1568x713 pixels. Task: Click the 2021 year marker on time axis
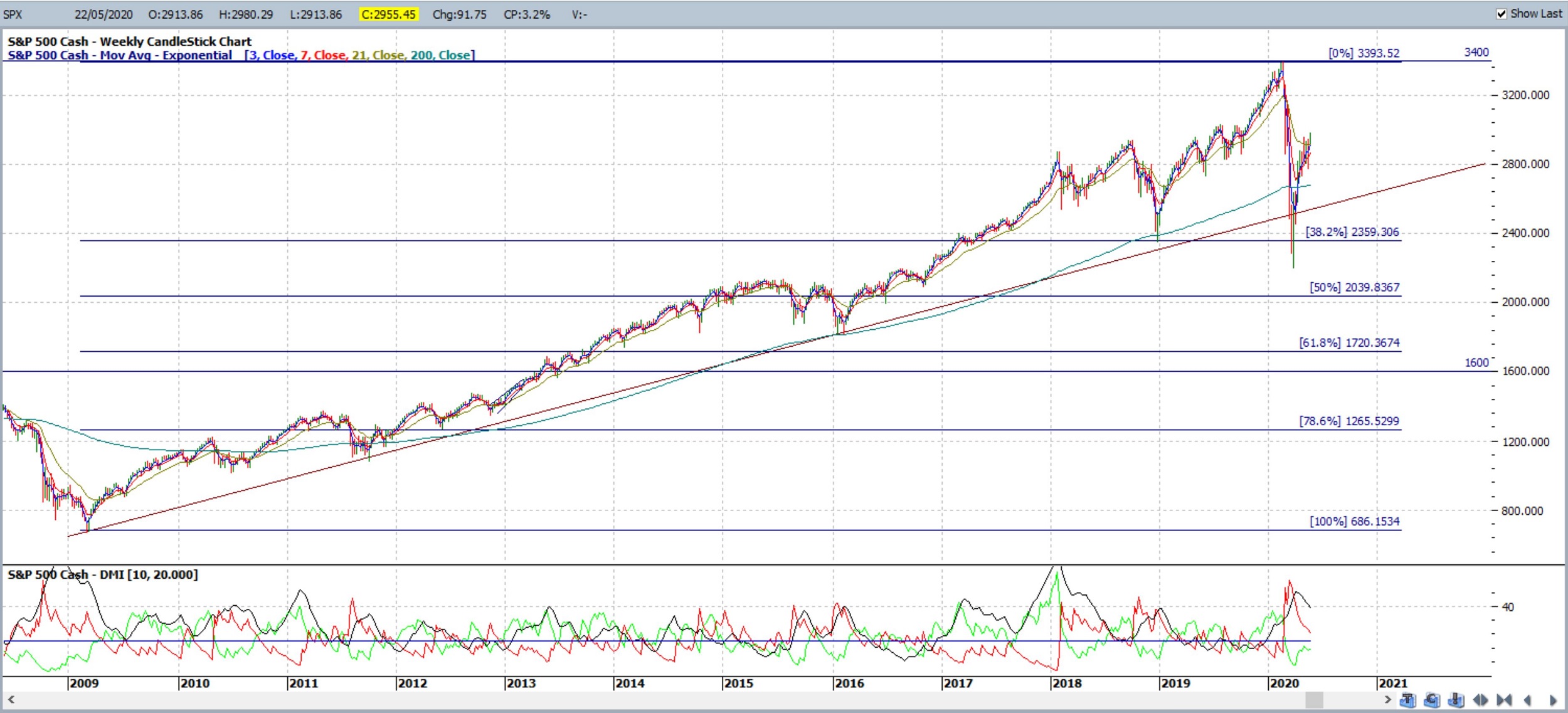[1393, 683]
